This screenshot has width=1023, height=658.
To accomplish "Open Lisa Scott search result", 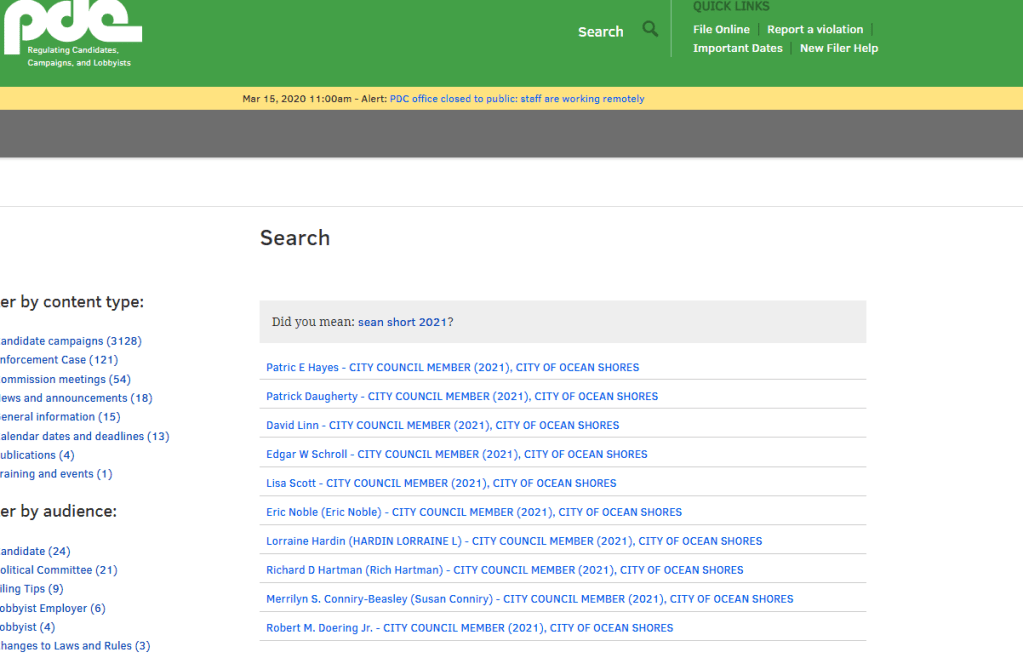I will [x=441, y=484].
